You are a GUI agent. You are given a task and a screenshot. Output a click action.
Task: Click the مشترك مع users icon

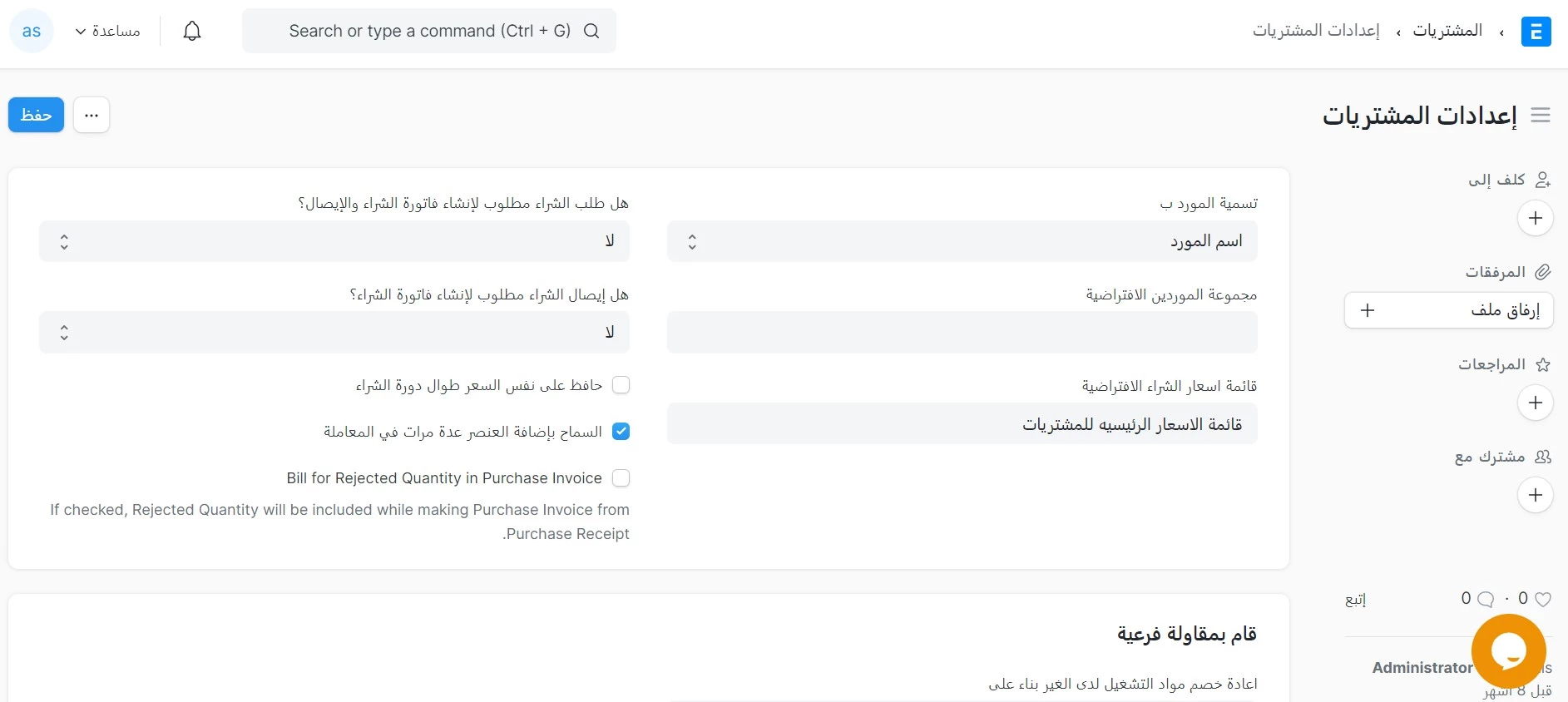(1543, 457)
